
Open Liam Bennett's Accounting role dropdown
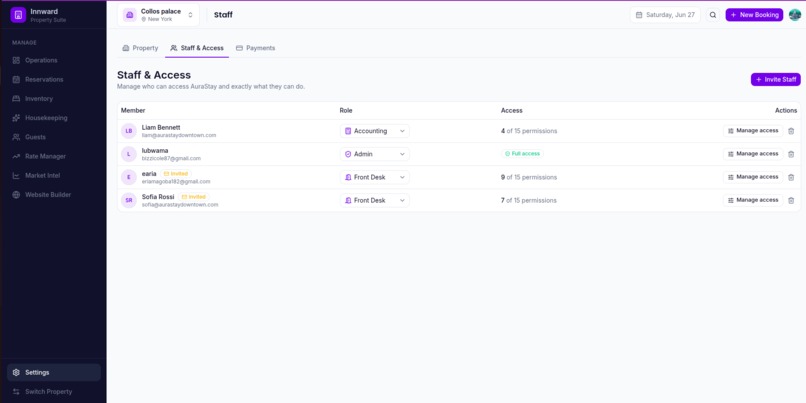click(x=375, y=131)
